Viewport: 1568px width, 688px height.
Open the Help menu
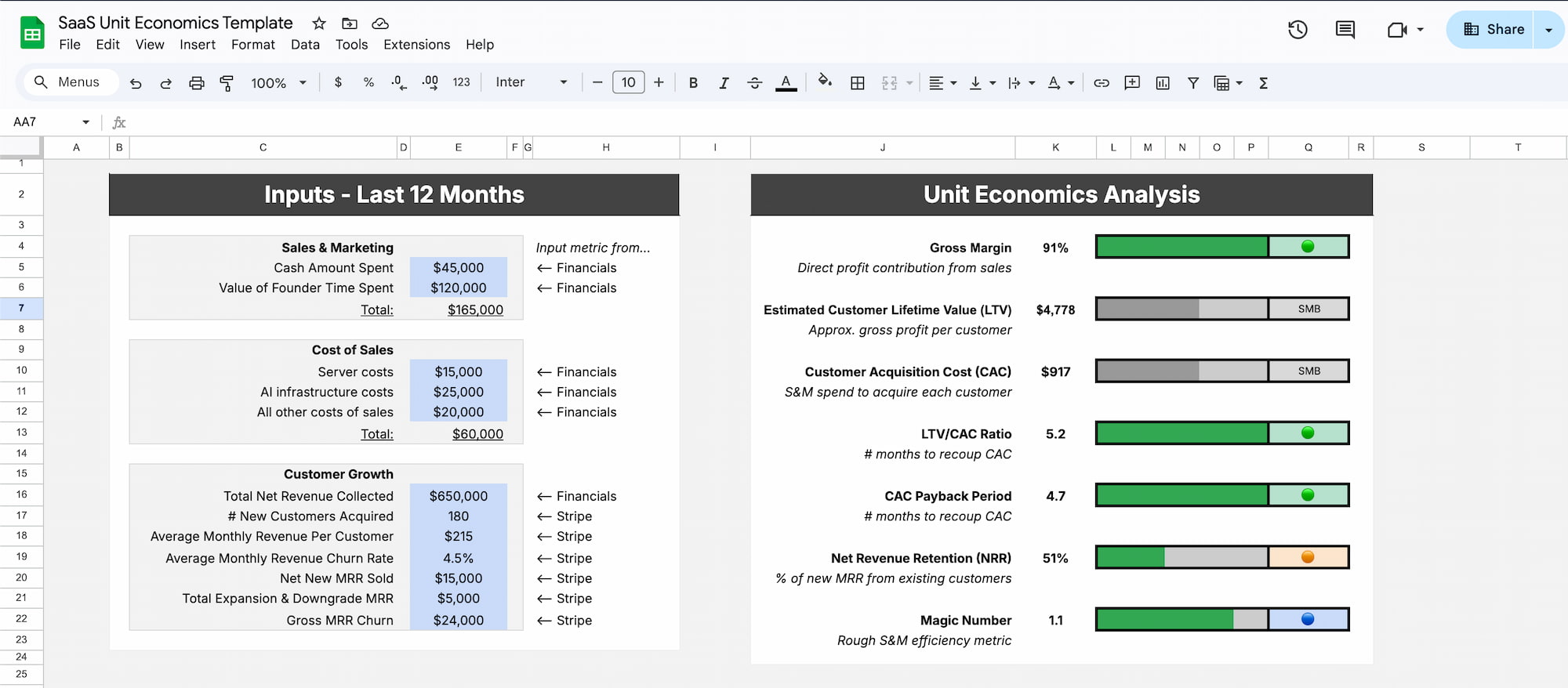[480, 45]
